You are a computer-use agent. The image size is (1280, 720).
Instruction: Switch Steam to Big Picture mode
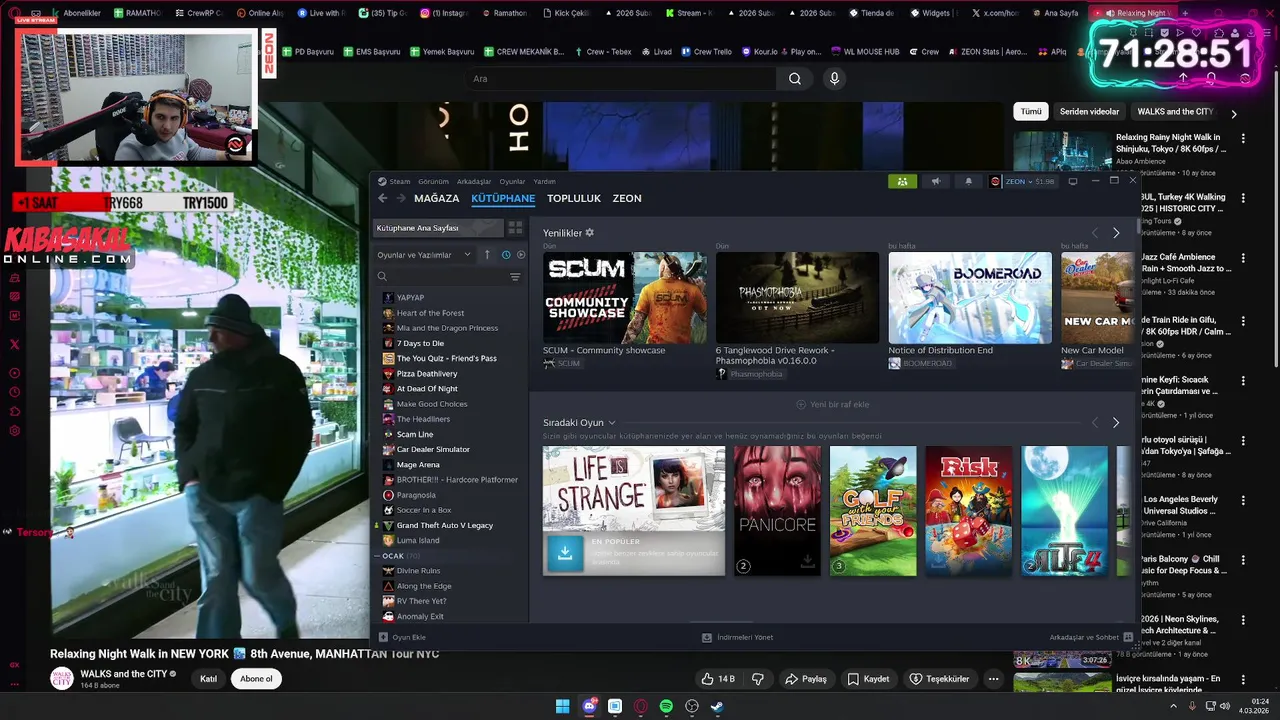[x=1073, y=181]
